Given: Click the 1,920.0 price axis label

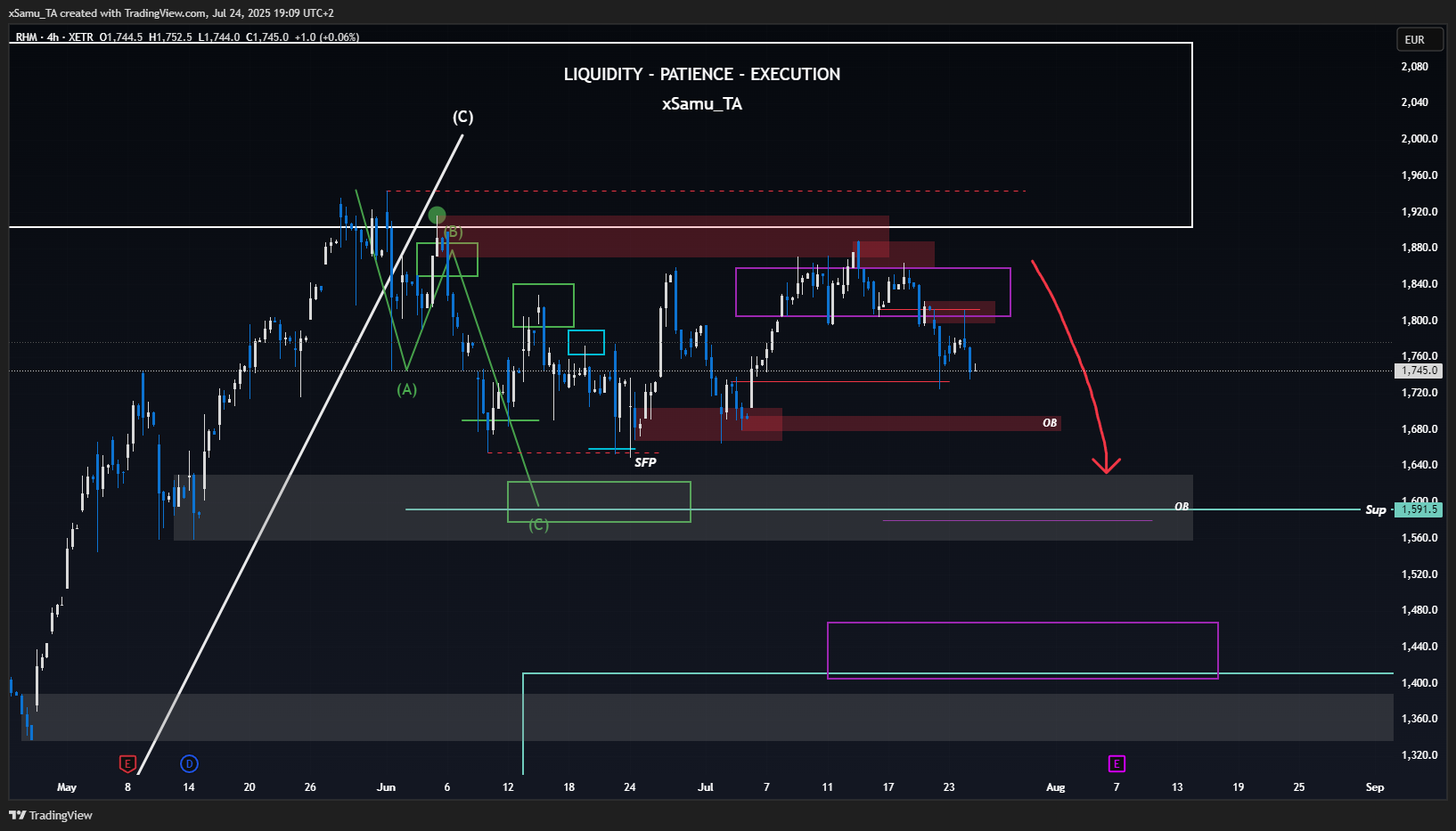Looking at the screenshot, I should (x=1419, y=212).
